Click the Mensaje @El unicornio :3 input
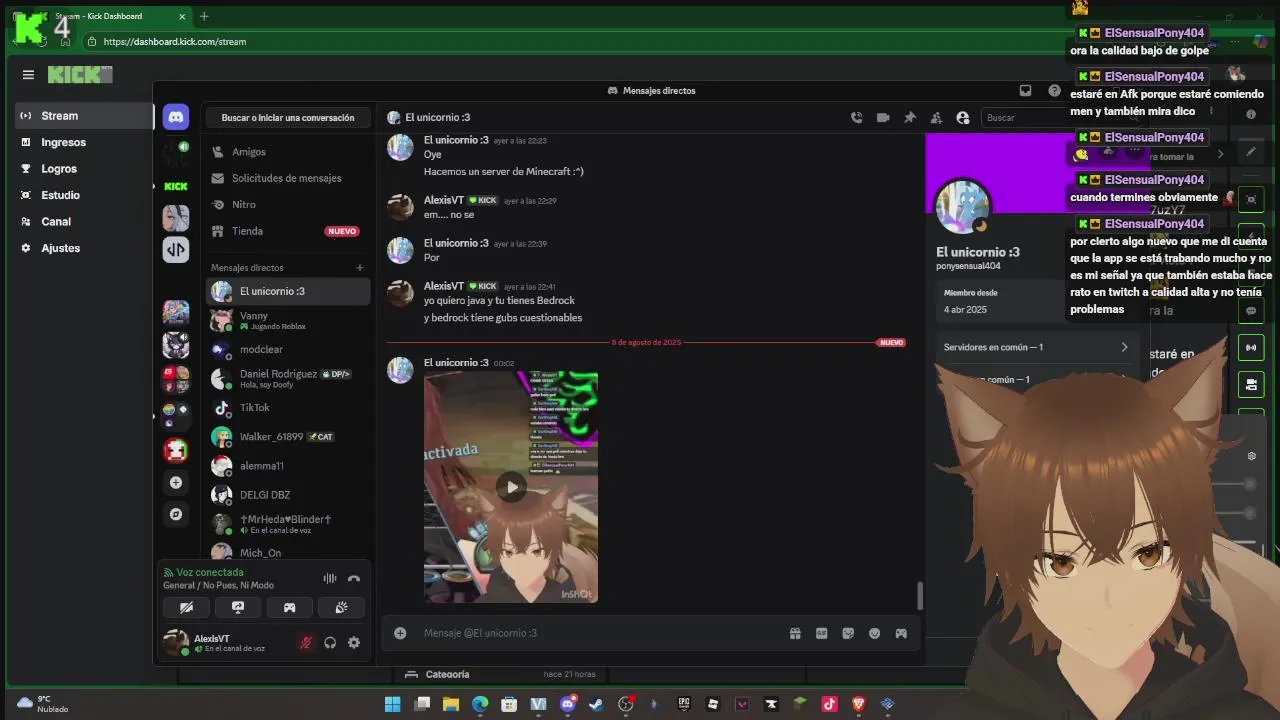 point(600,633)
